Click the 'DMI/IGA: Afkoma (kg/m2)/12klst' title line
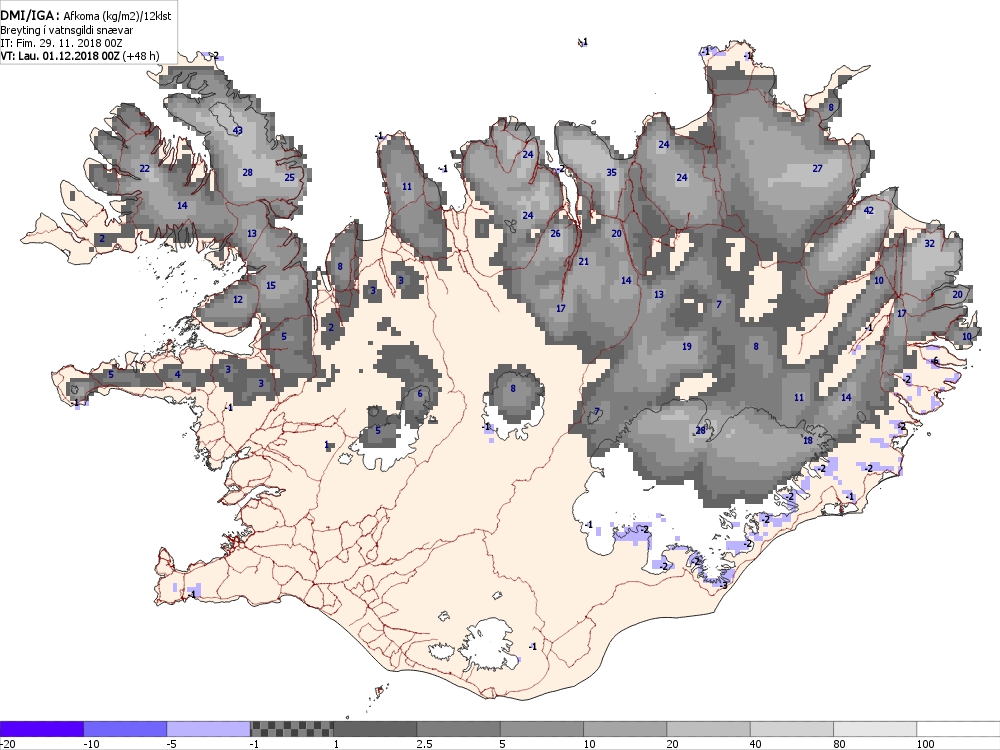This screenshot has width=1000, height=750. click(x=85, y=16)
